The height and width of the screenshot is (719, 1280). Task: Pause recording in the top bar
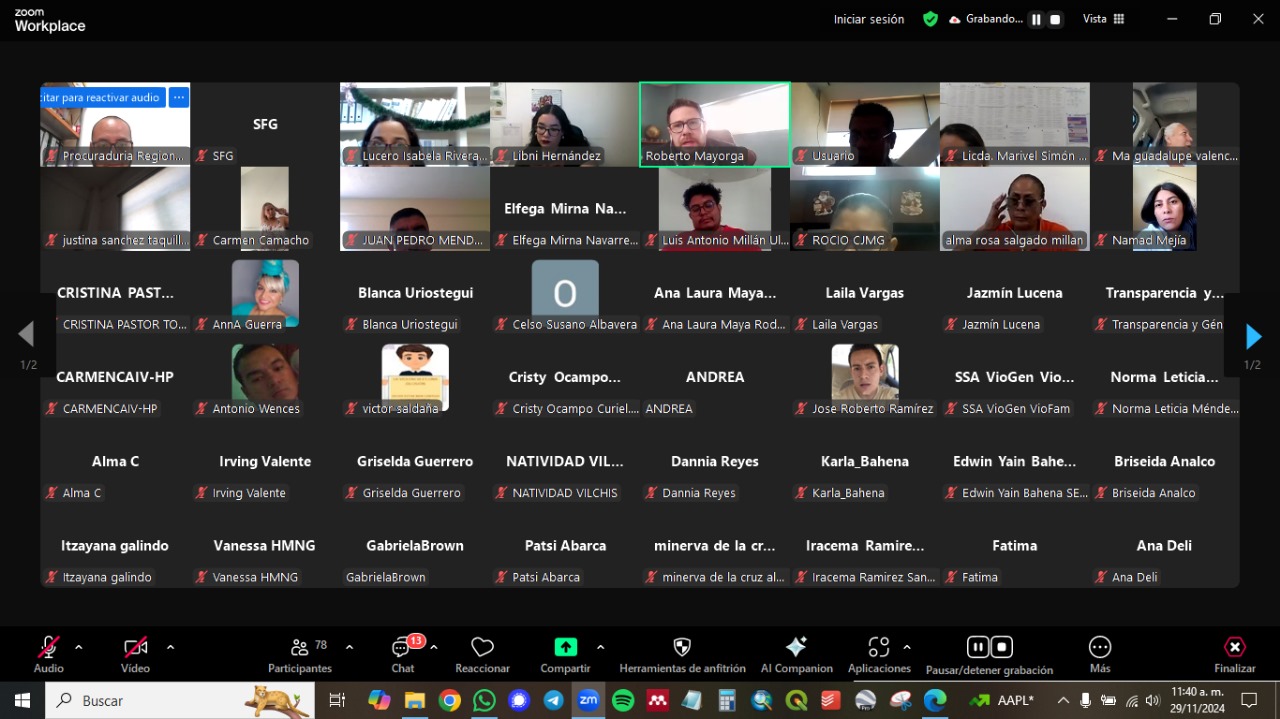1036,19
